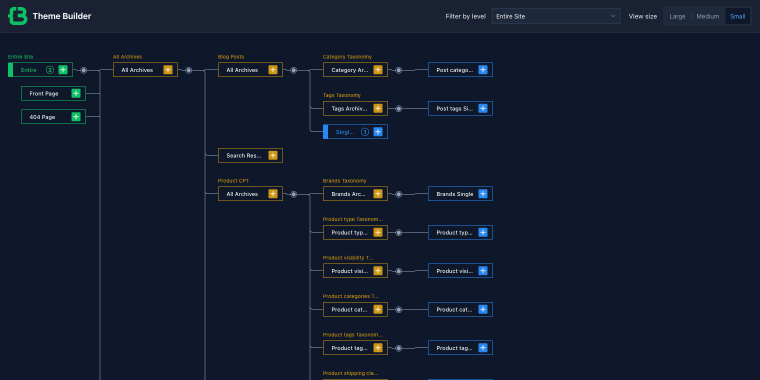Collapse connector after Brands Arc... node
Viewport: 760px width, 380px height.
coord(398,194)
